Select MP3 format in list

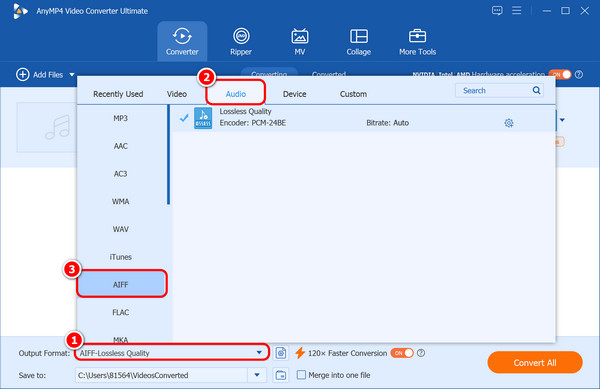click(x=121, y=118)
